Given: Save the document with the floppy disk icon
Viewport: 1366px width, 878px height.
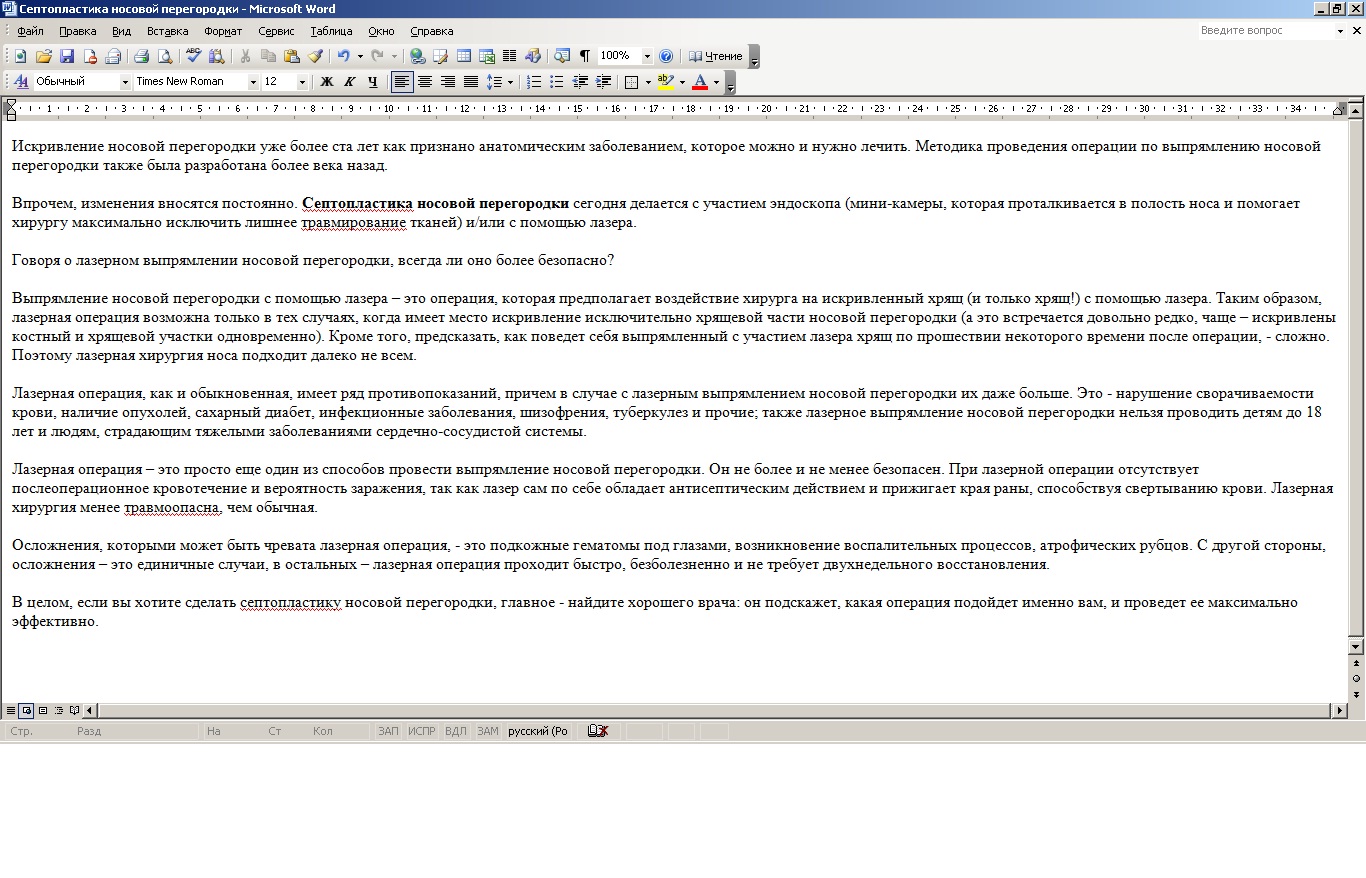Looking at the screenshot, I should coord(67,56).
